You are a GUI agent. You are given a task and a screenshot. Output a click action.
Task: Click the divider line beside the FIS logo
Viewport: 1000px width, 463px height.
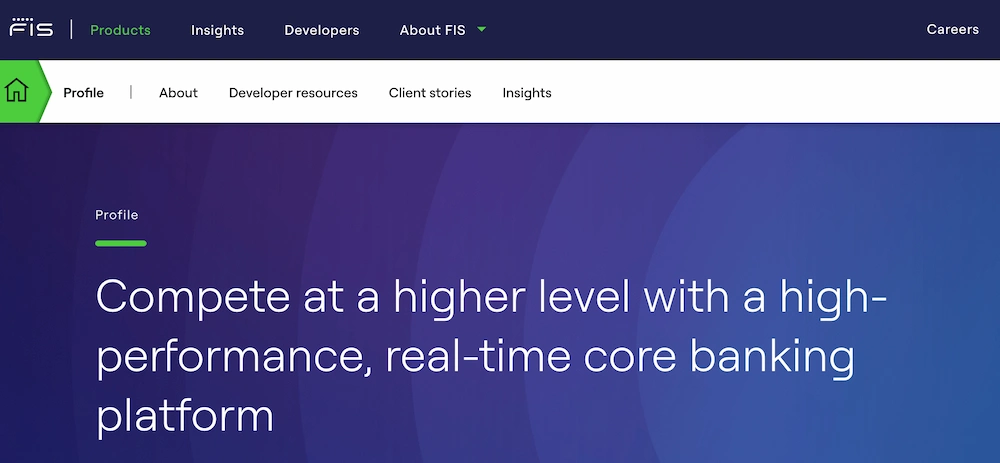pos(71,29)
